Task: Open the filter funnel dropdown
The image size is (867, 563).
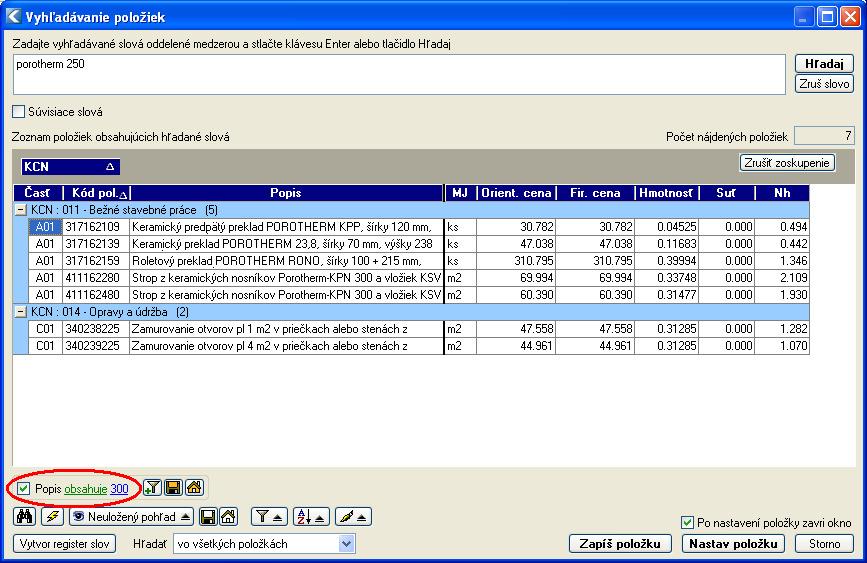Action: (x=269, y=517)
